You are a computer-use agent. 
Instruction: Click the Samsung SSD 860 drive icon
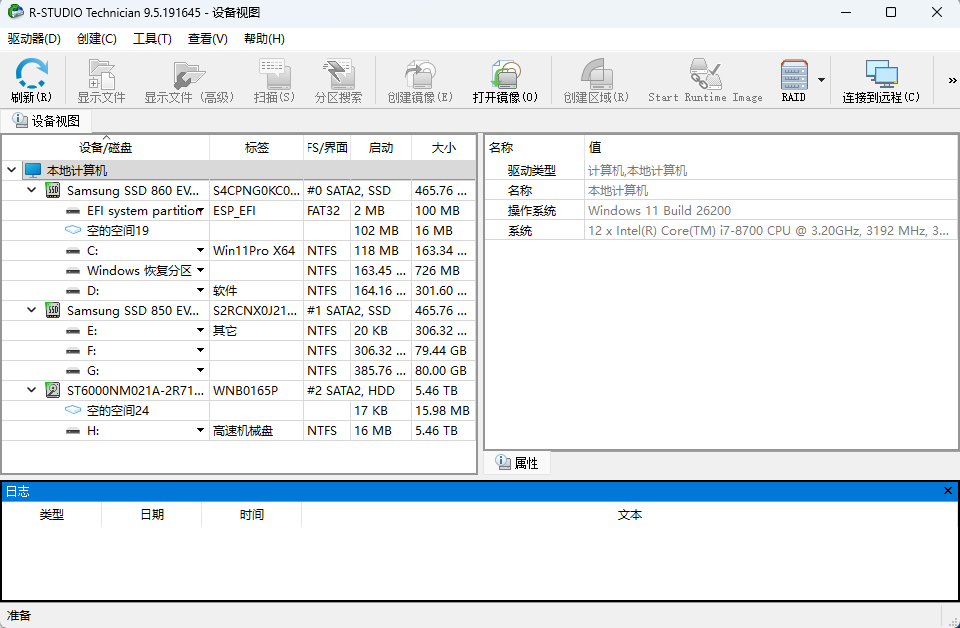coord(53,190)
